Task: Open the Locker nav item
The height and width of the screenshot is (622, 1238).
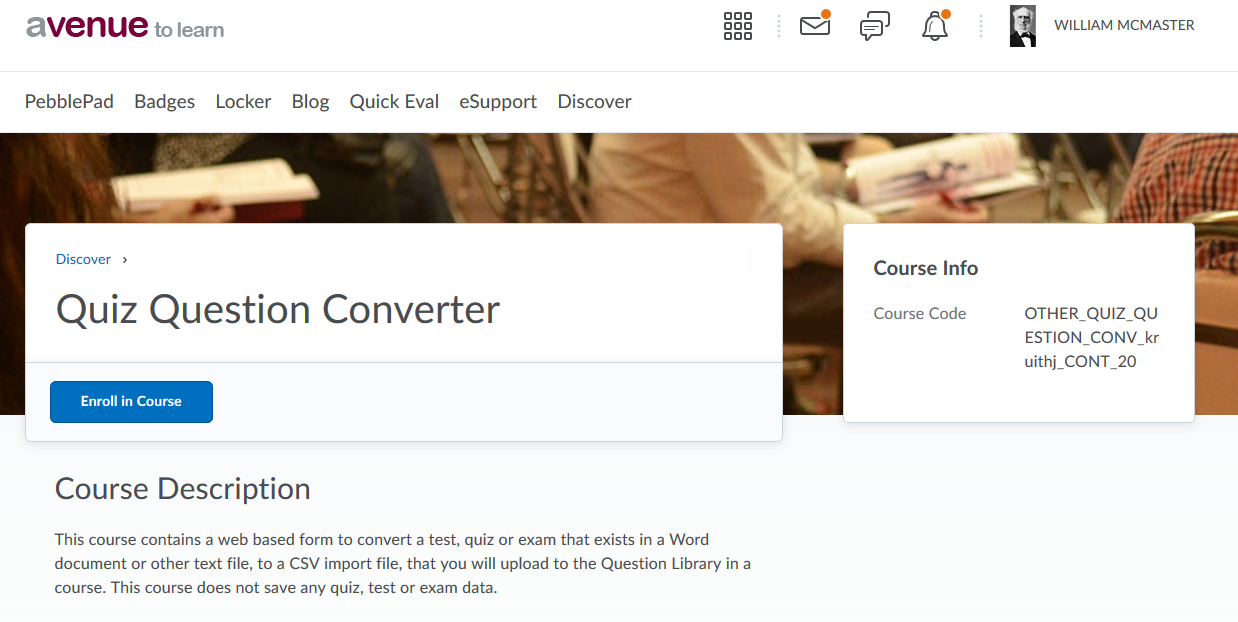Action: 243,101
